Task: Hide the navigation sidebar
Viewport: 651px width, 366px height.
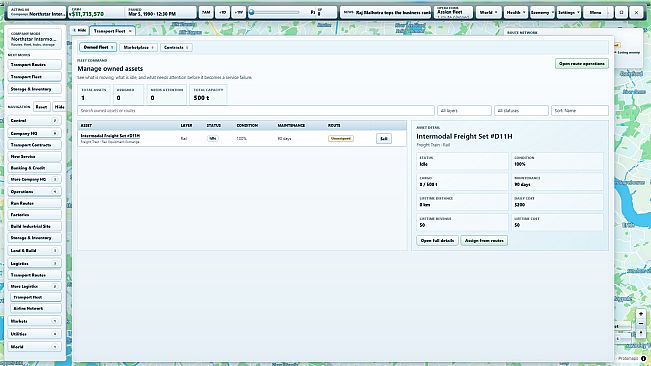Action: [59, 107]
